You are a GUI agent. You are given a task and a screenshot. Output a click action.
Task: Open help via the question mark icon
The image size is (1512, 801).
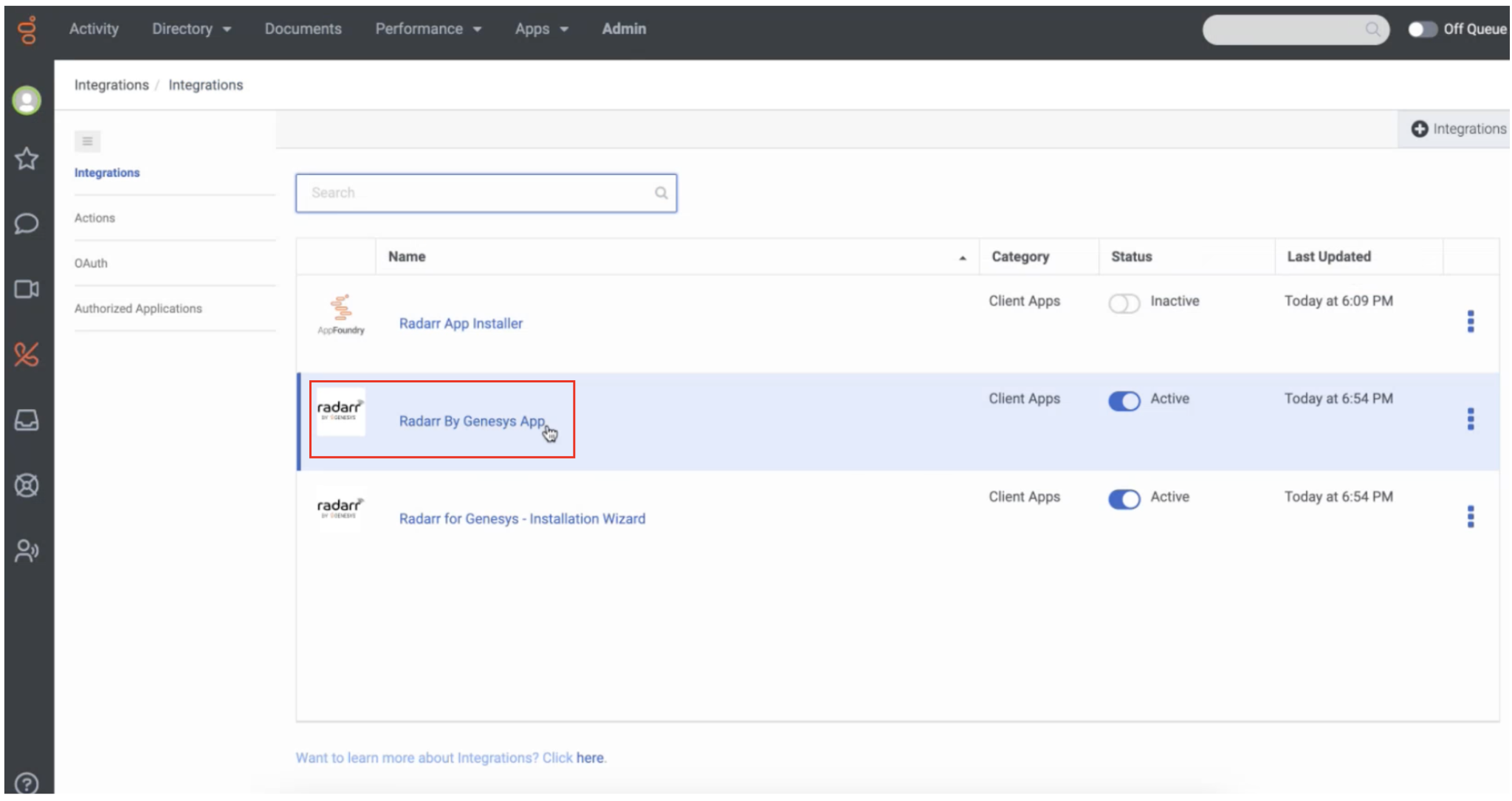coord(27,783)
